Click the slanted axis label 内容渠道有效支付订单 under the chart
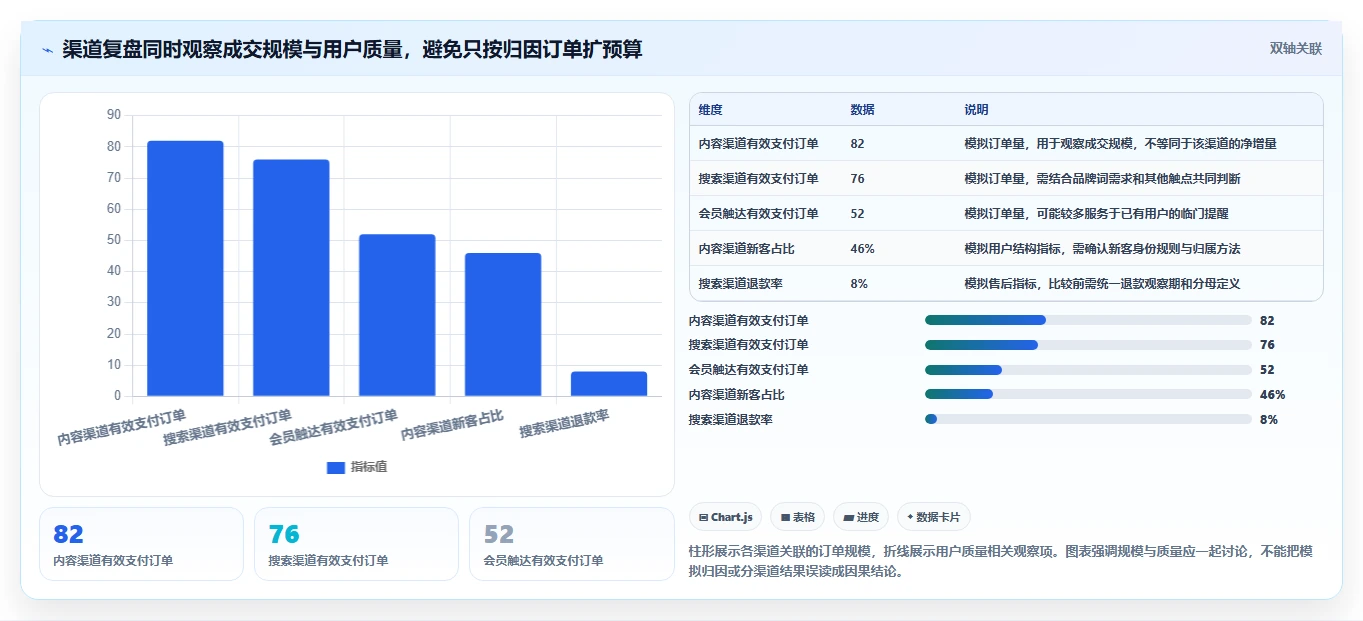Image resolution: width=1363 pixels, height=621 pixels. (x=121, y=427)
